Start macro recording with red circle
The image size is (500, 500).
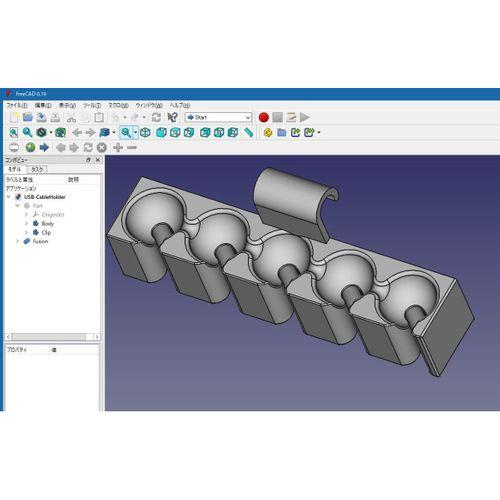coord(264,117)
